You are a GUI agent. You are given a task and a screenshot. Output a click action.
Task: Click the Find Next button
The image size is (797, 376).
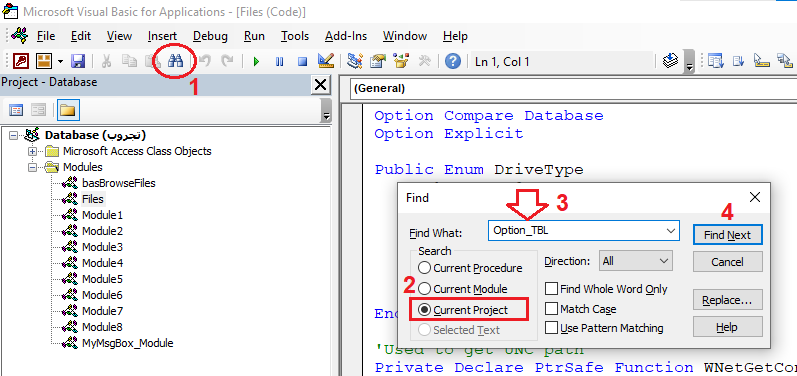[x=727, y=235]
